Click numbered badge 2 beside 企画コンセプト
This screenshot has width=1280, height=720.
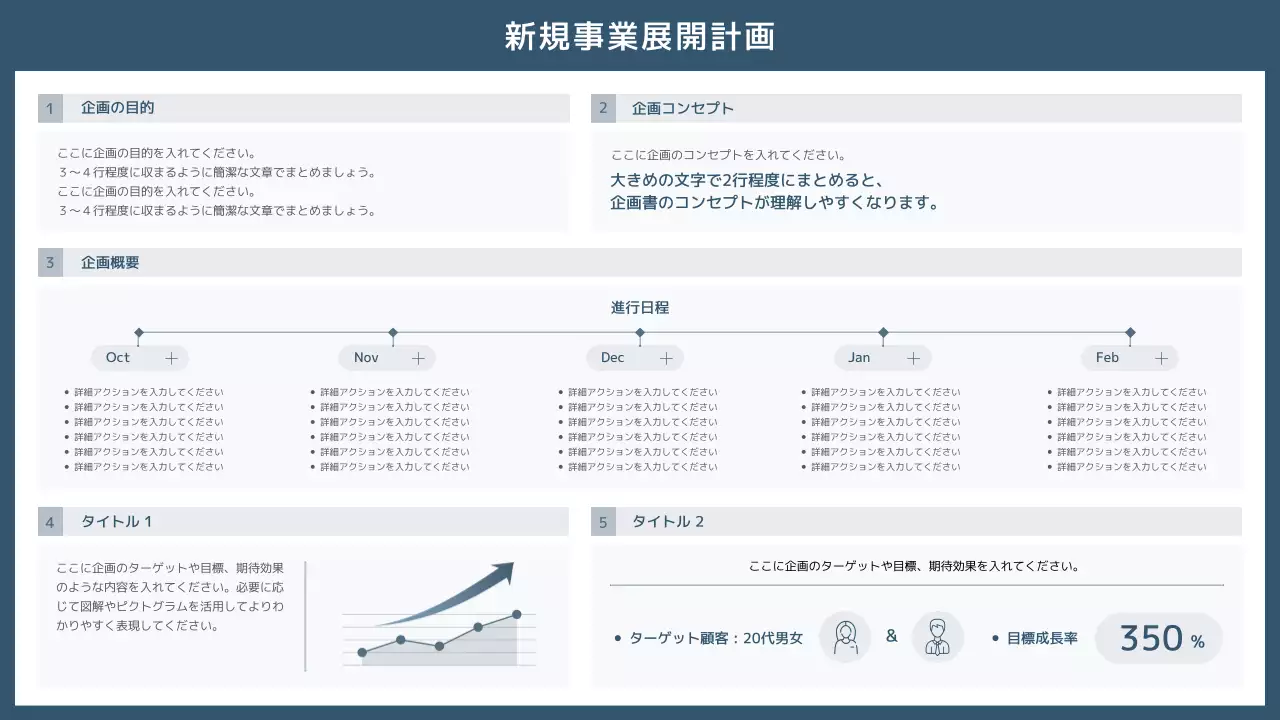pos(603,108)
